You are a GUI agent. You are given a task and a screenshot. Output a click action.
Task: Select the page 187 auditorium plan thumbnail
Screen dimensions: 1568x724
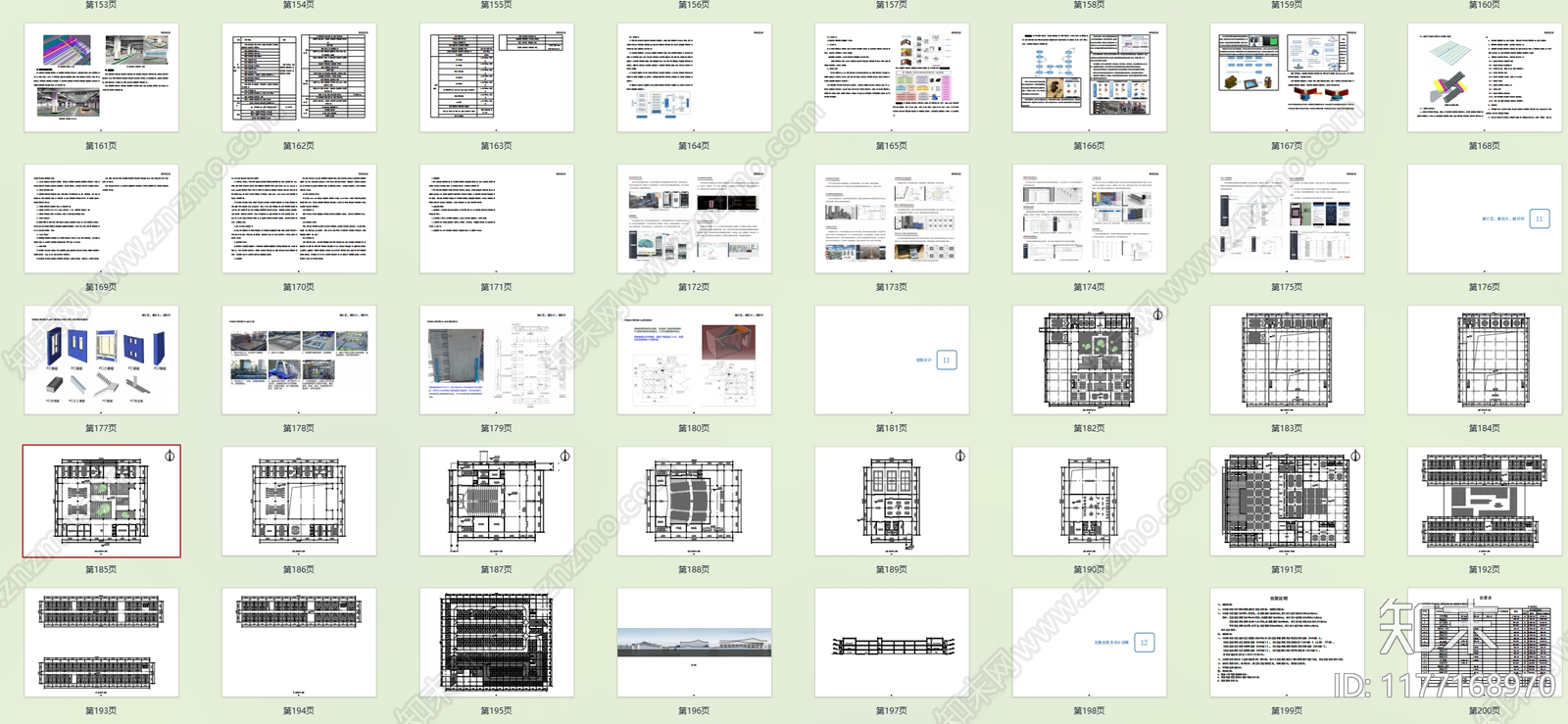(497, 502)
